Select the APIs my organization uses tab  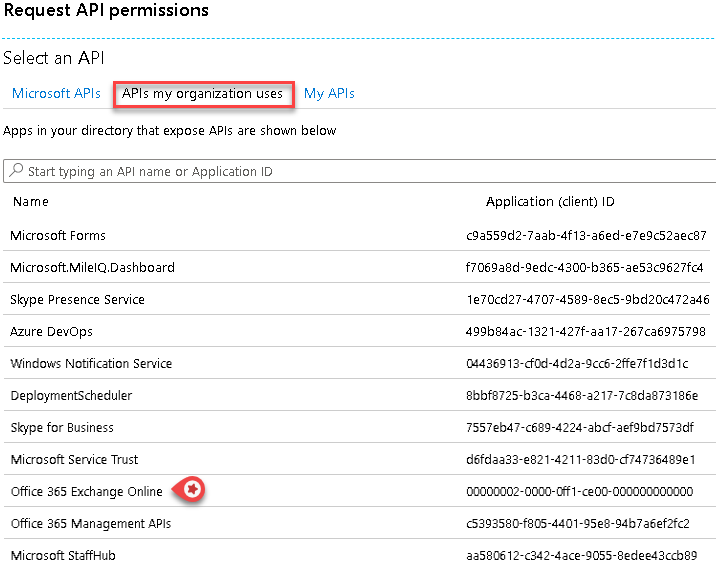(203, 93)
